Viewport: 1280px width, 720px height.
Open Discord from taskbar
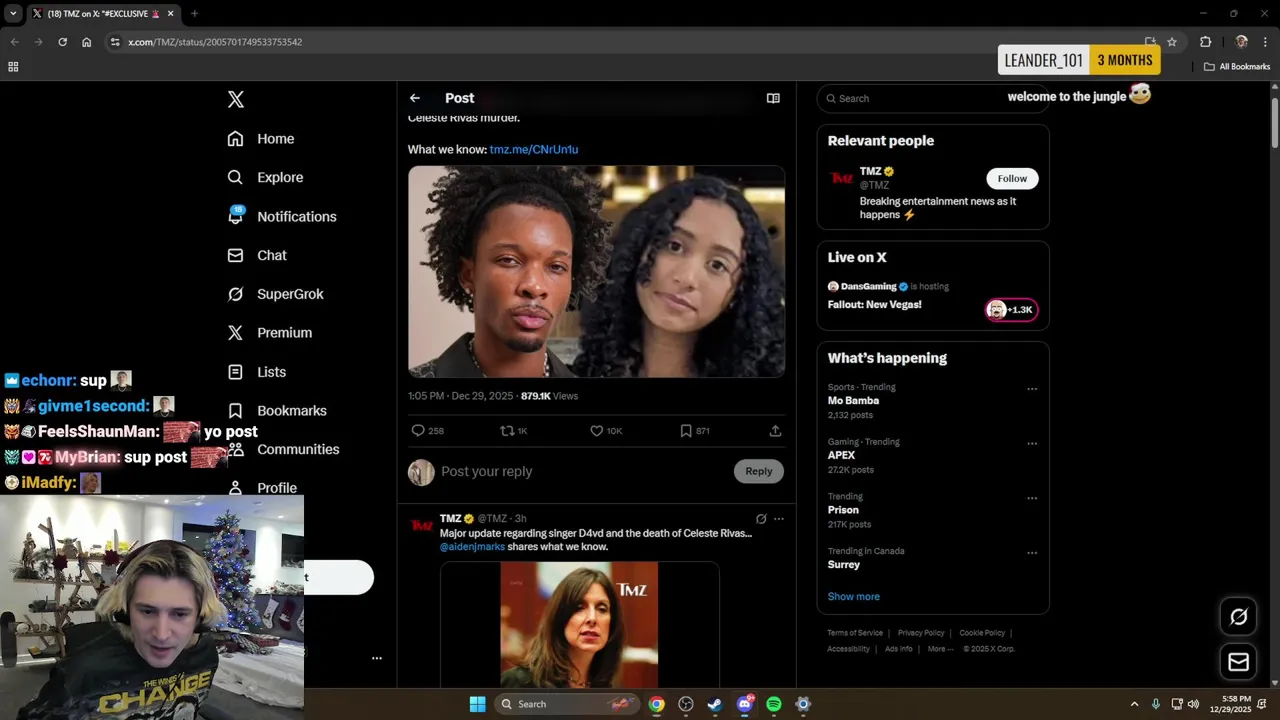click(x=744, y=704)
